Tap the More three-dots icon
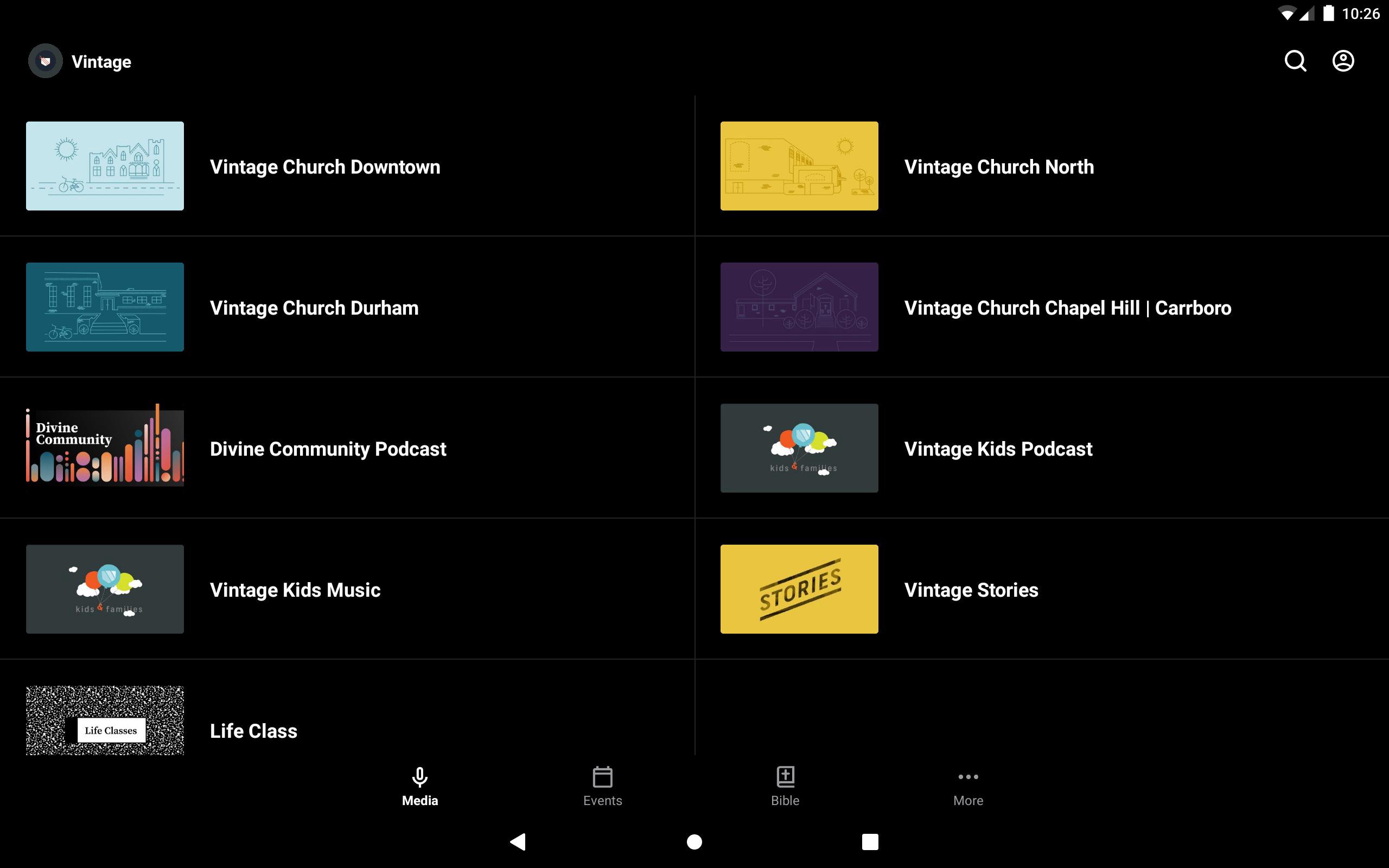The image size is (1389, 868). pos(968,777)
